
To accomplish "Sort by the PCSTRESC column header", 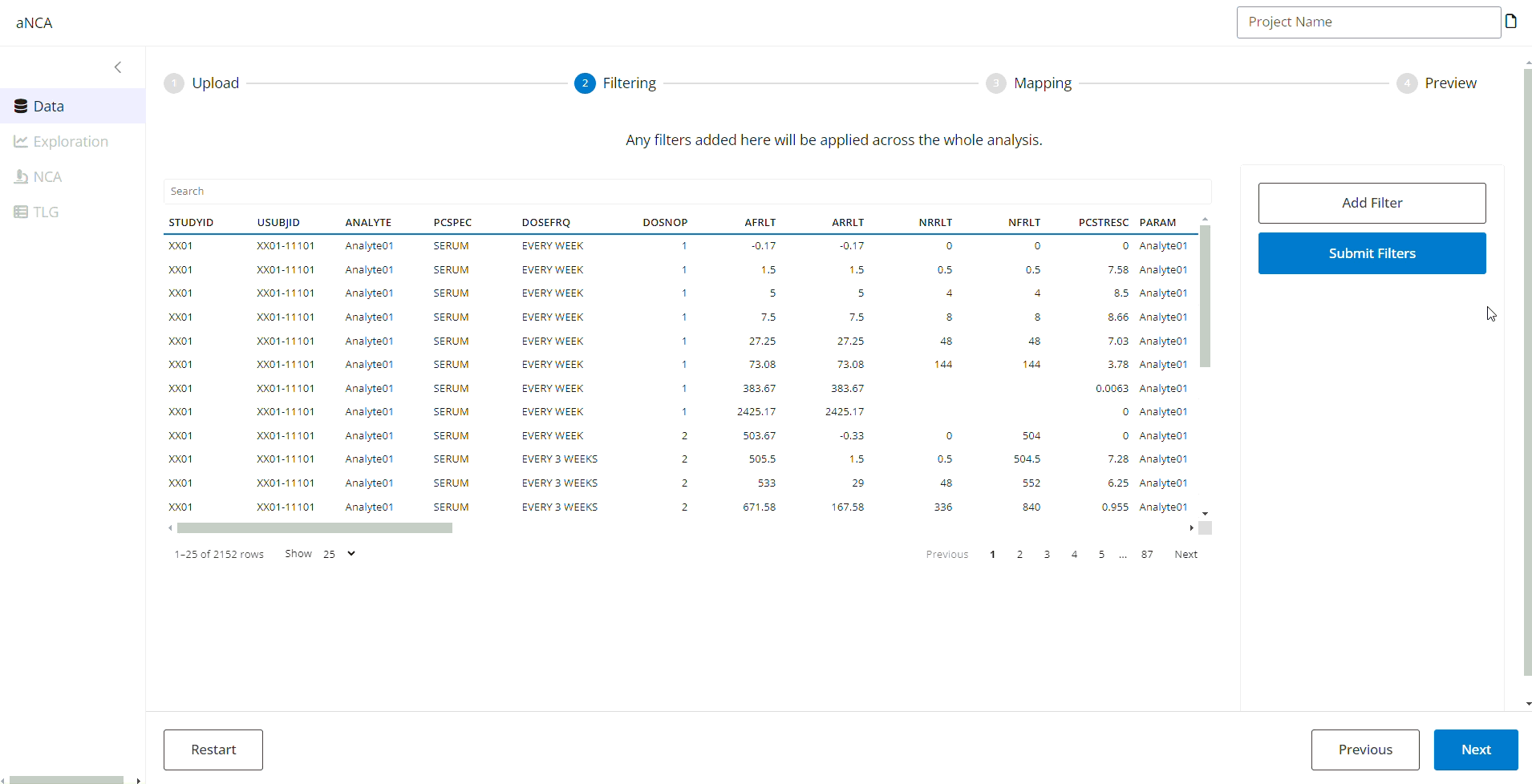I will 1103,223.
